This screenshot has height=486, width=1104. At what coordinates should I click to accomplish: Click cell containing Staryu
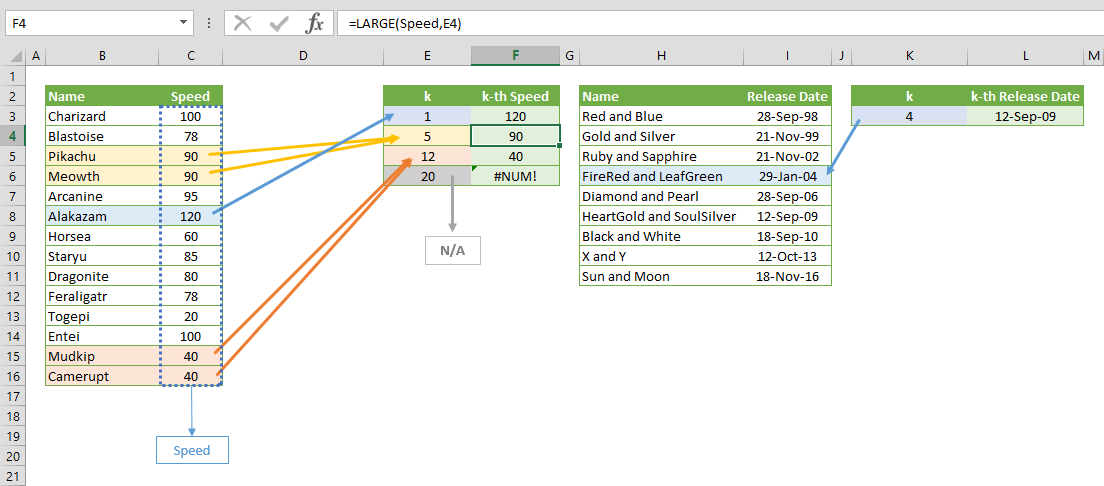[103, 256]
